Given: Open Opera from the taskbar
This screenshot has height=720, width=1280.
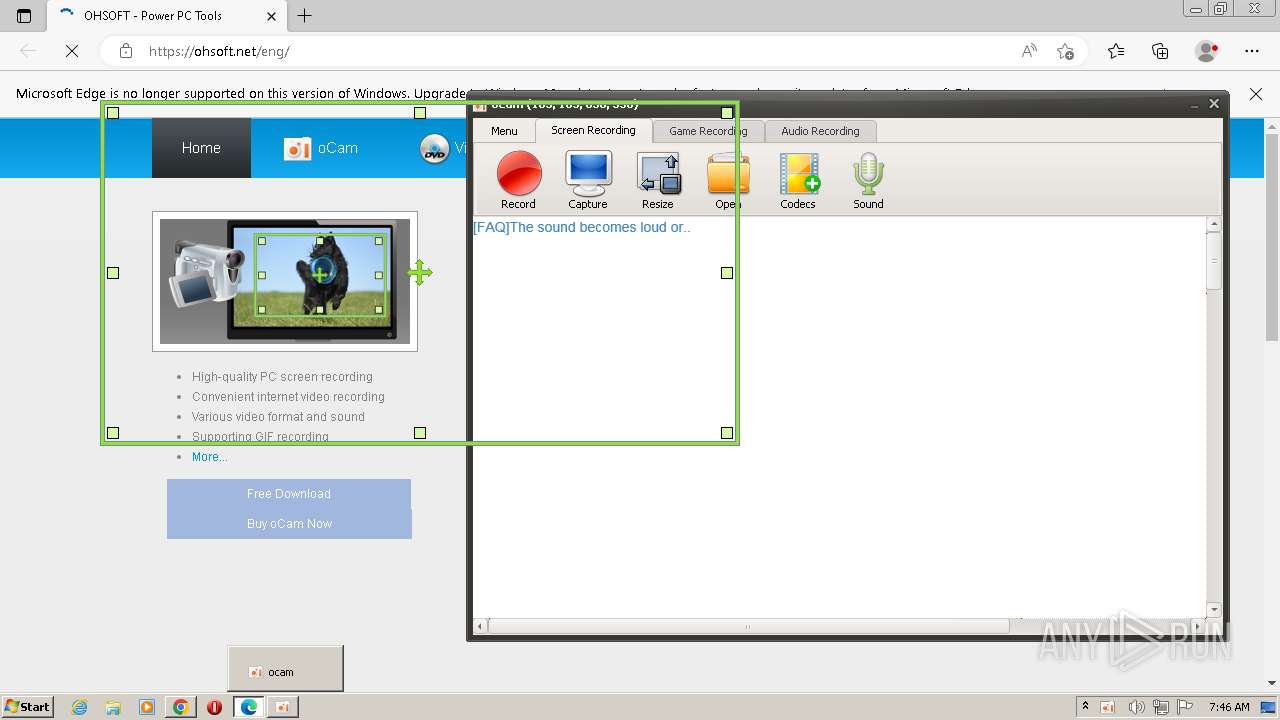Looking at the screenshot, I should tap(214, 707).
